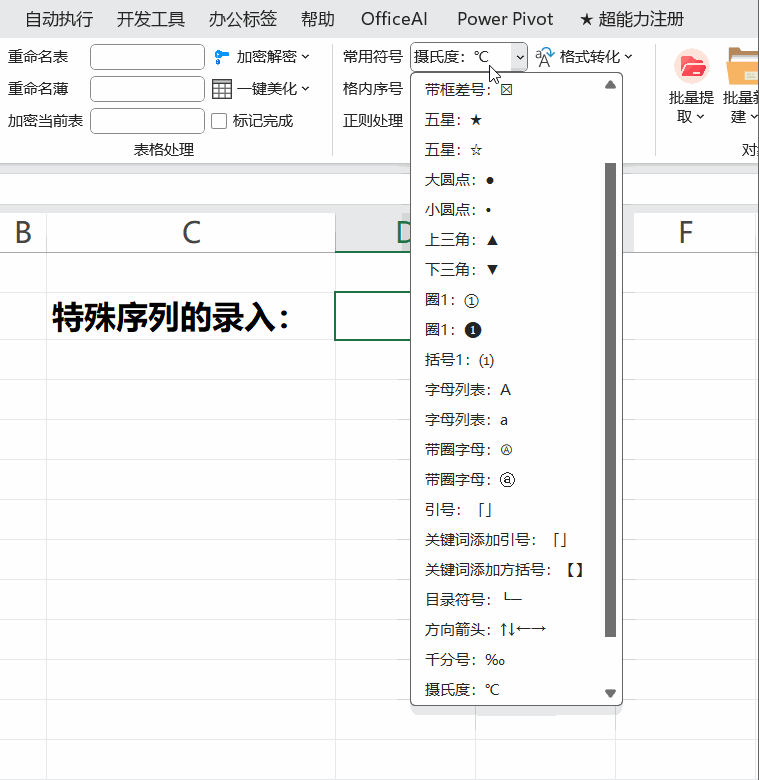Select 摄氏度 ℃ in the list
Image resolution: width=759 pixels, height=780 pixels.
[507, 690]
